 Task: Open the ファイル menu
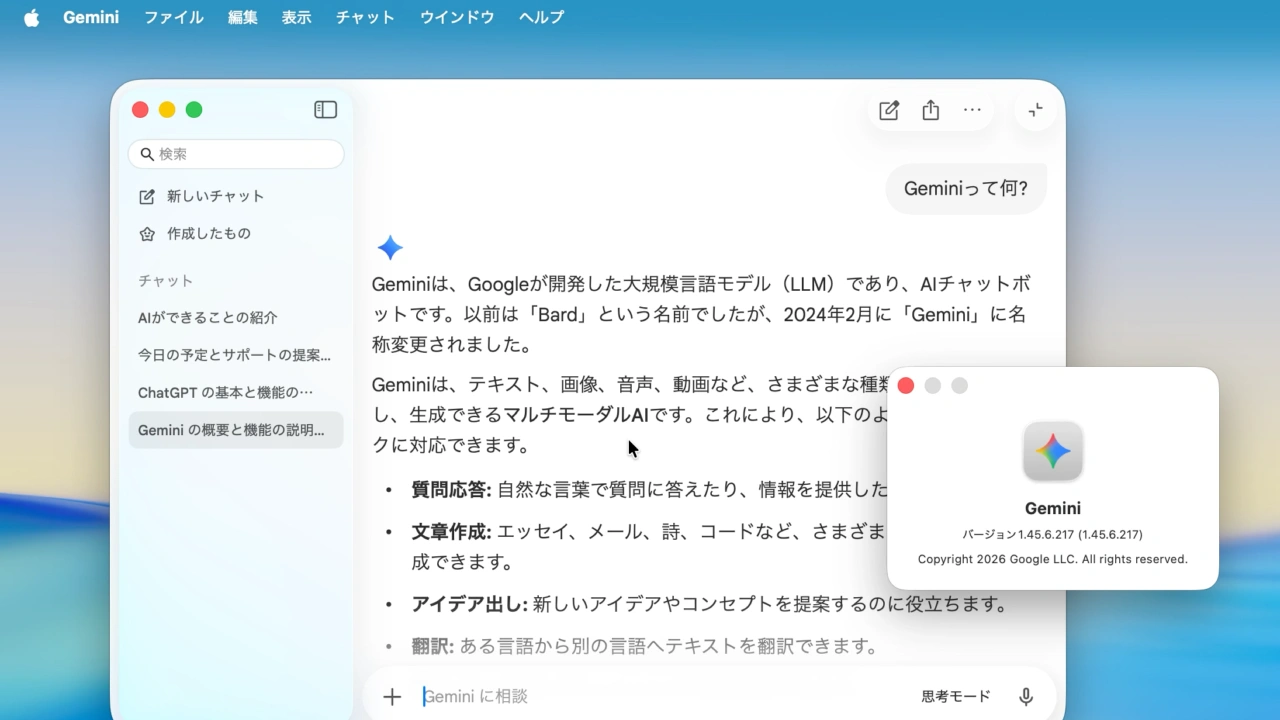click(173, 17)
